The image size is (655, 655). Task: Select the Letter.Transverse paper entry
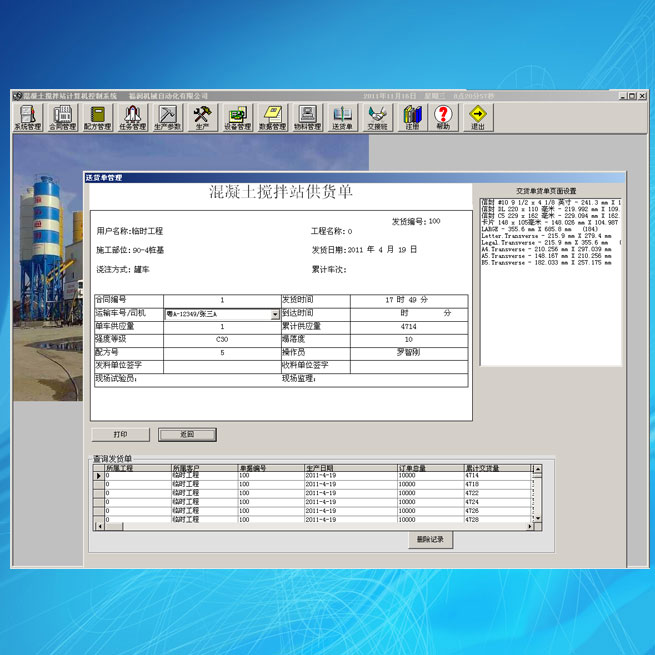pyautogui.click(x=551, y=236)
